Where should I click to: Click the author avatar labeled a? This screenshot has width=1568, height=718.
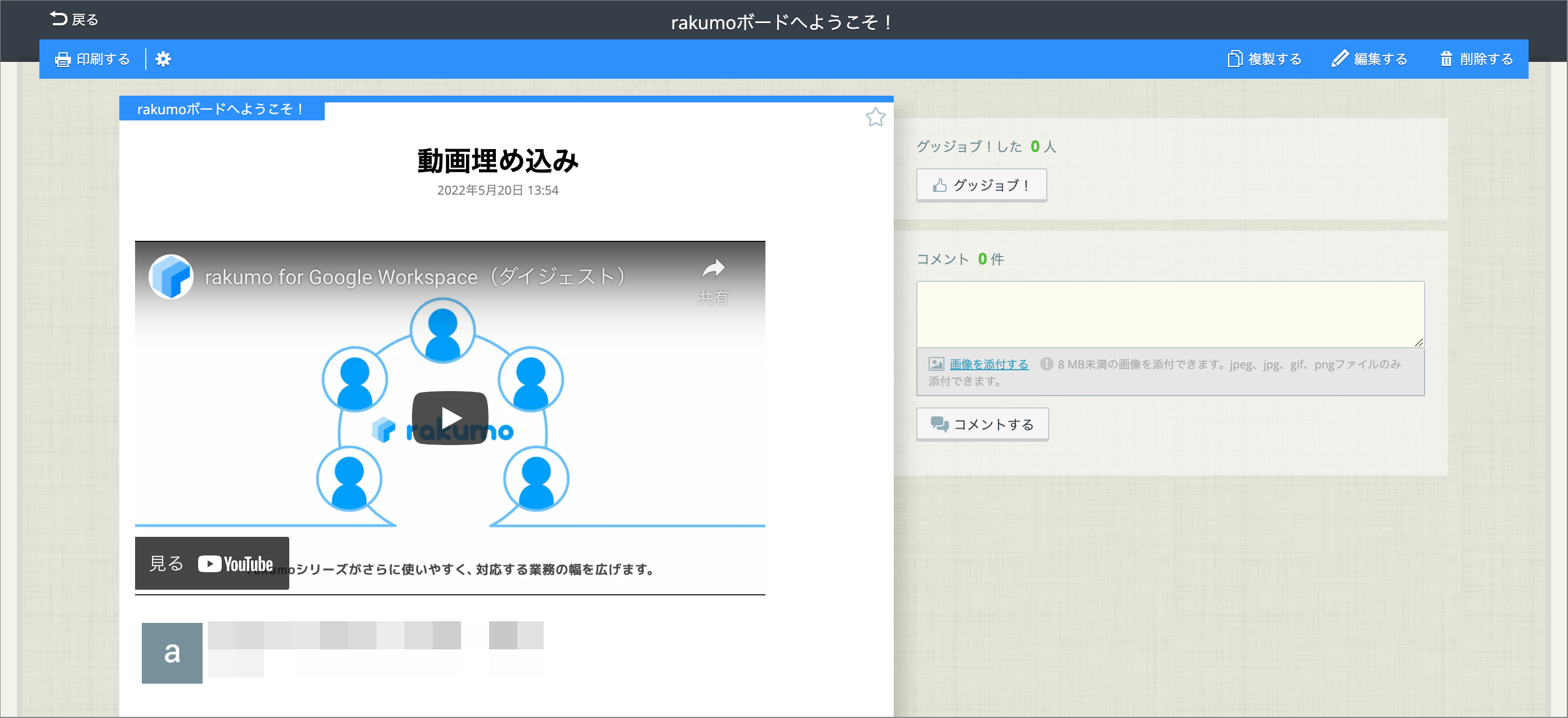[x=172, y=652]
